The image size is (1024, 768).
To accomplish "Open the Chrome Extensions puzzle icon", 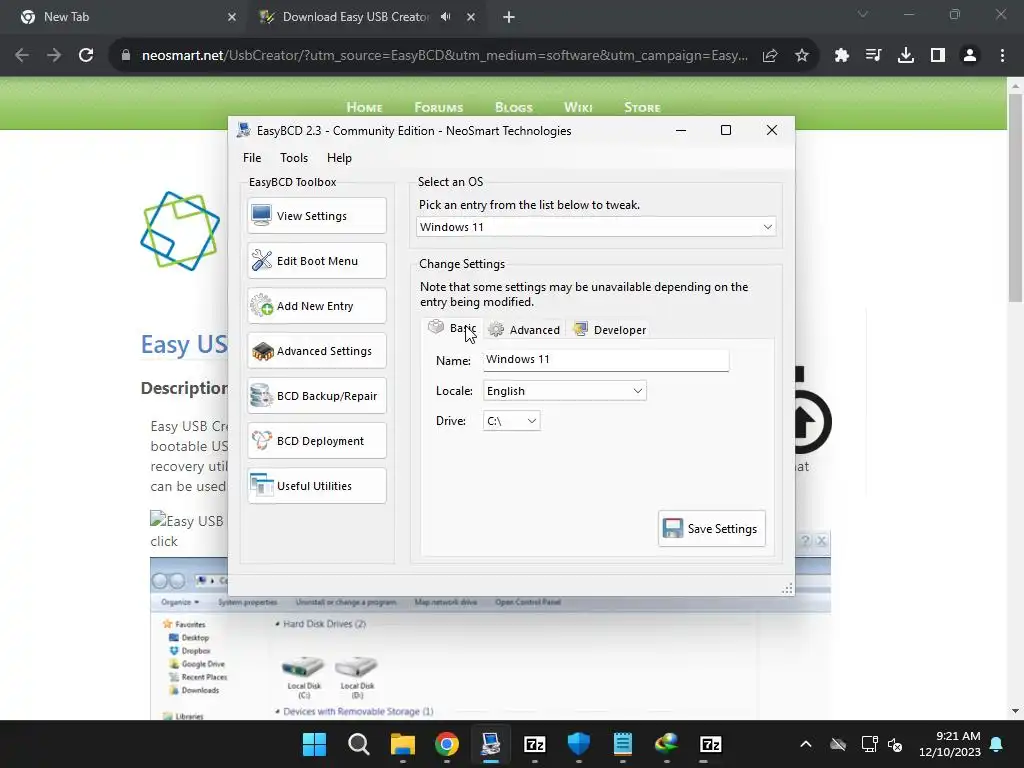I will click(841, 56).
